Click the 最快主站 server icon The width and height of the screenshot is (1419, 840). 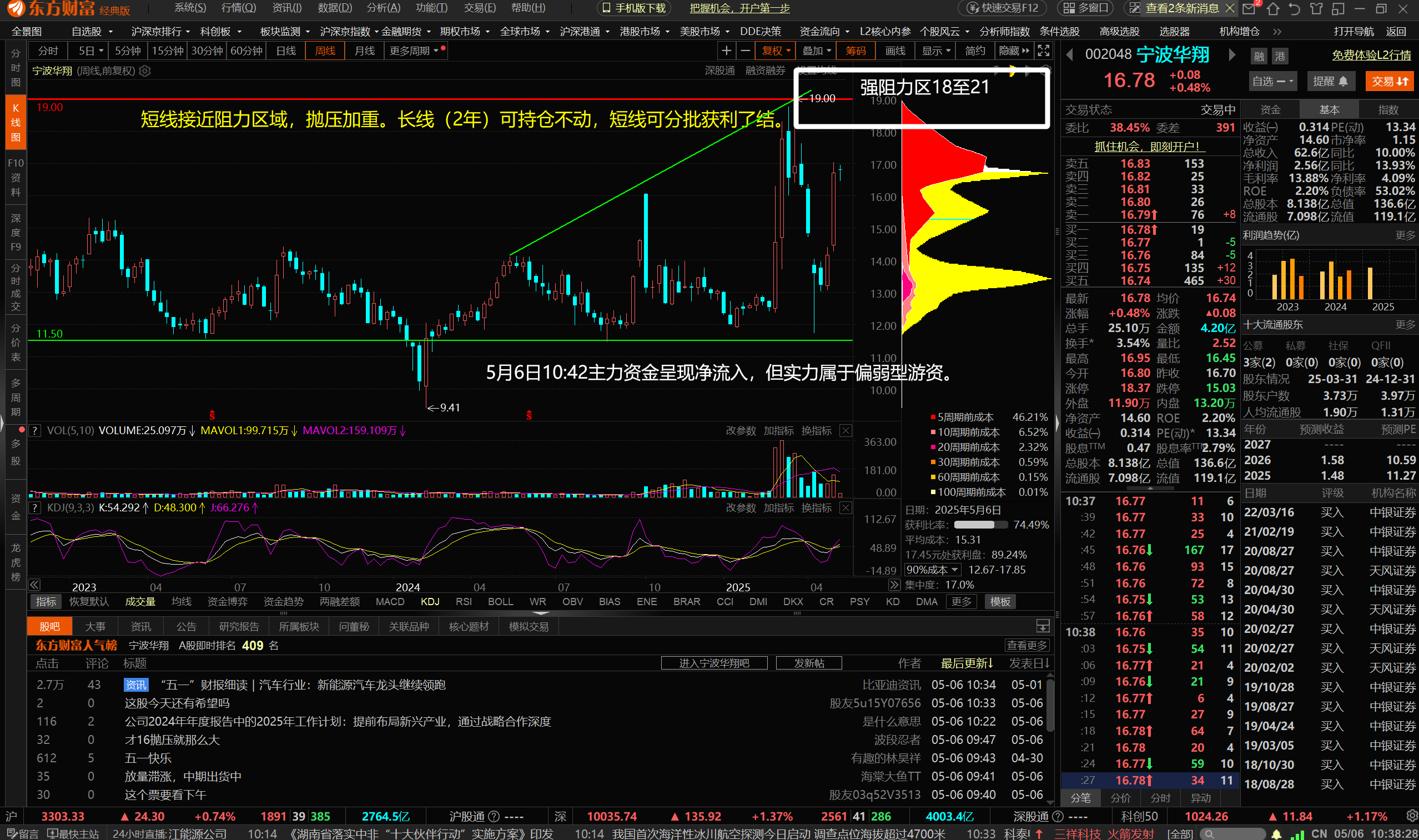[x=73, y=834]
